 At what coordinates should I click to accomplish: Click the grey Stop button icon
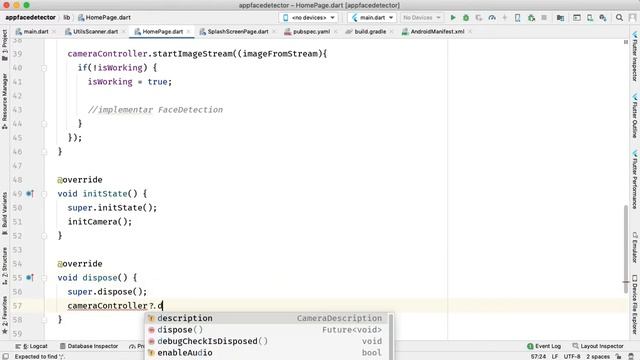tap(544, 18)
